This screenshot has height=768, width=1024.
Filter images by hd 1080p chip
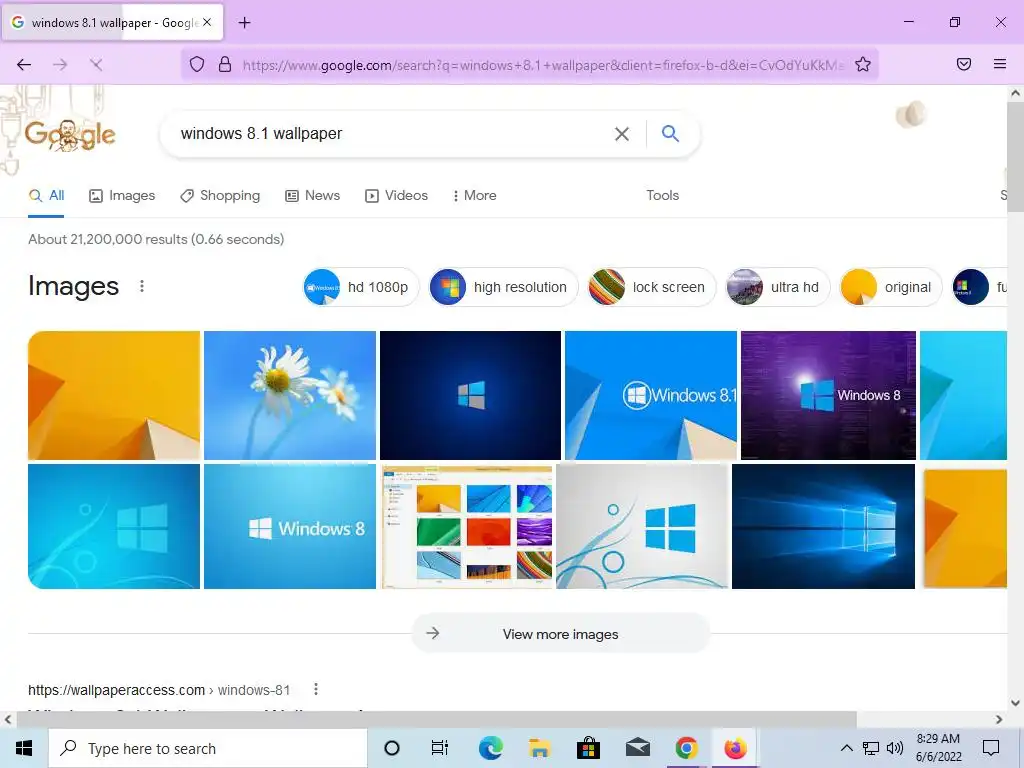click(360, 287)
